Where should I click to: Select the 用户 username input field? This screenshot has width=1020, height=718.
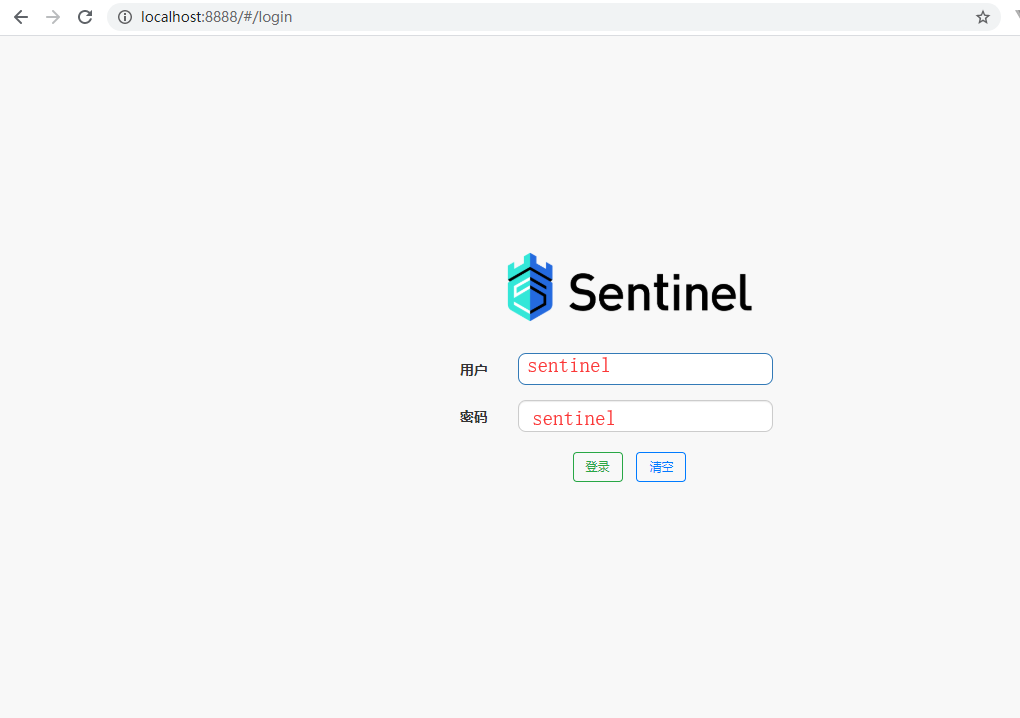pyautogui.click(x=645, y=369)
